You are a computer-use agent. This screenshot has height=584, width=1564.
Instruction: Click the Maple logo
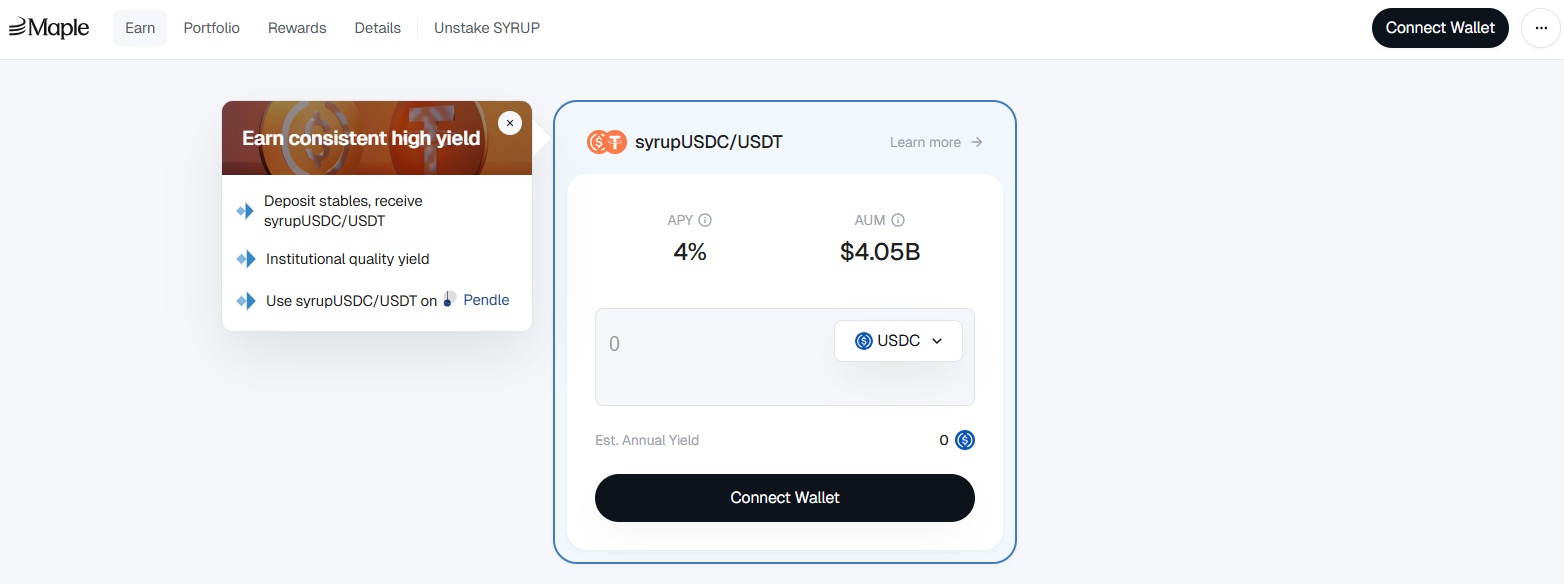49,28
